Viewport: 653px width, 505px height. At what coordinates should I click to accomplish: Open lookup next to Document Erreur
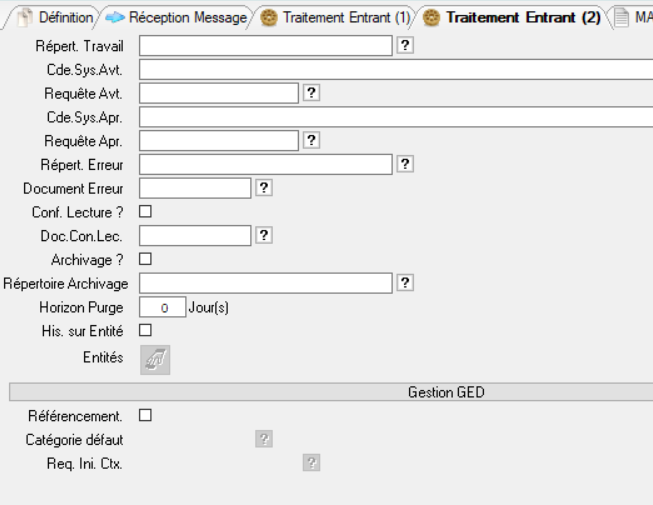click(x=264, y=187)
